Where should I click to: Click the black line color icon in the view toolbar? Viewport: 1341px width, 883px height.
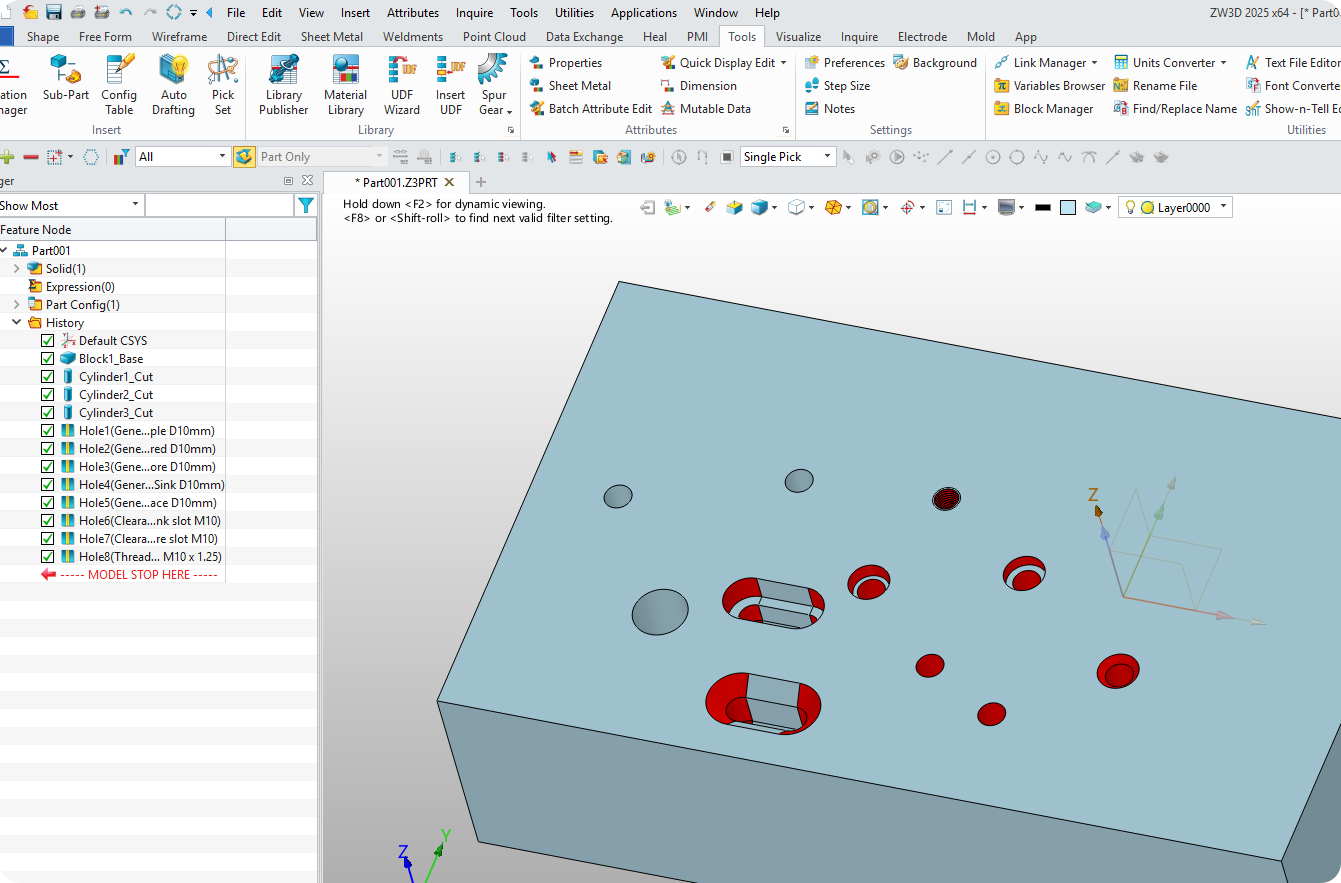point(1043,207)
